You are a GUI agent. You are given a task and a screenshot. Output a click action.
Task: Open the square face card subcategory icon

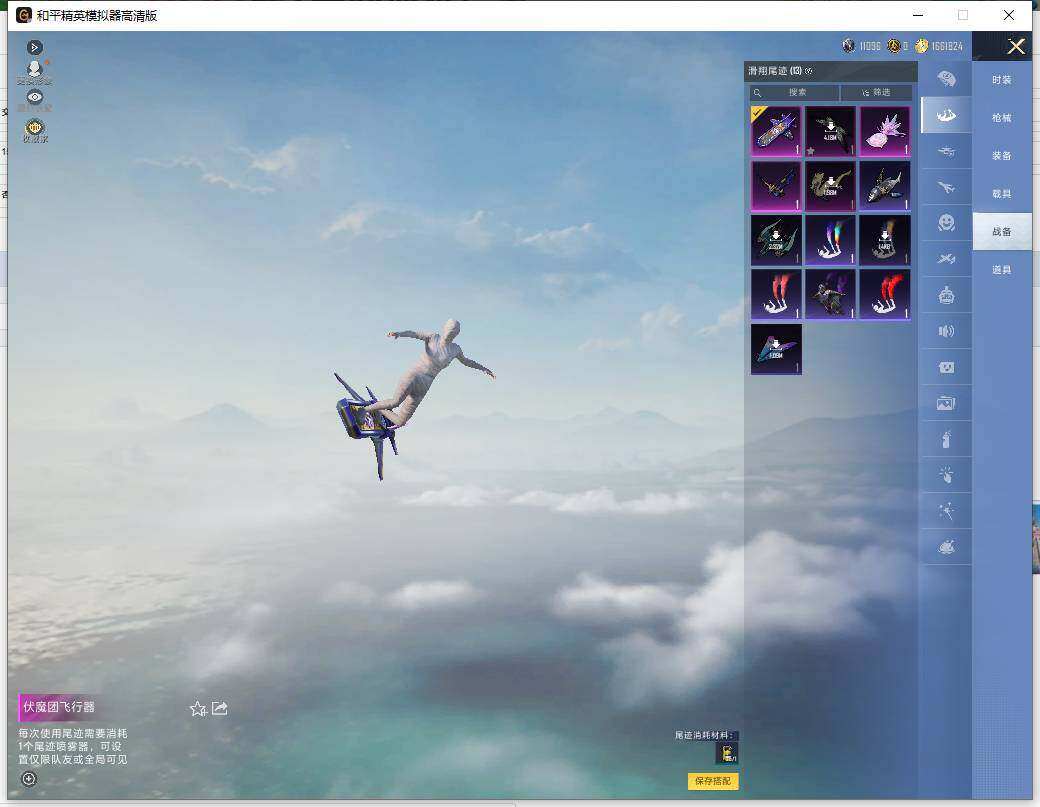tap(946, 367)
